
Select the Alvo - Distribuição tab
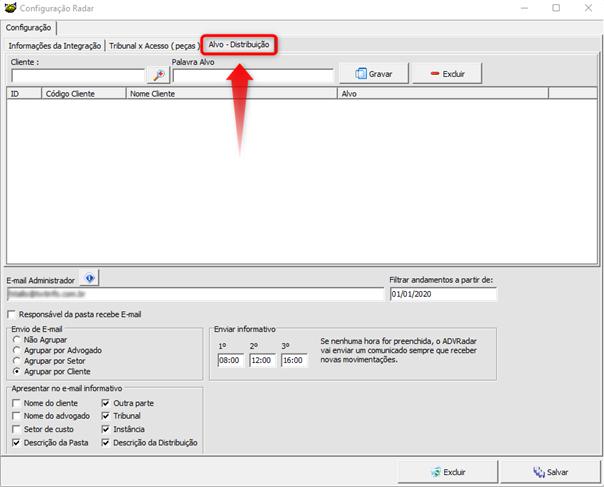tap(239, 45)
